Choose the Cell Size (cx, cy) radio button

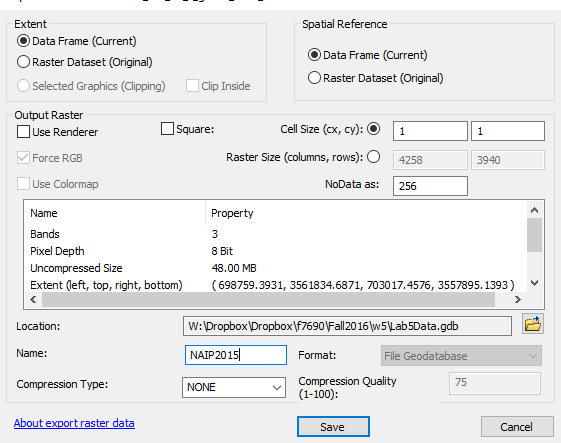pyautogui.click(x=374, y=129)
